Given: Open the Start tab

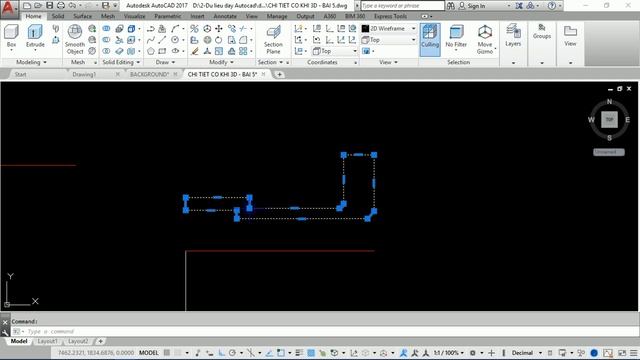Looking at the screenshot, I should coord(20,74).
